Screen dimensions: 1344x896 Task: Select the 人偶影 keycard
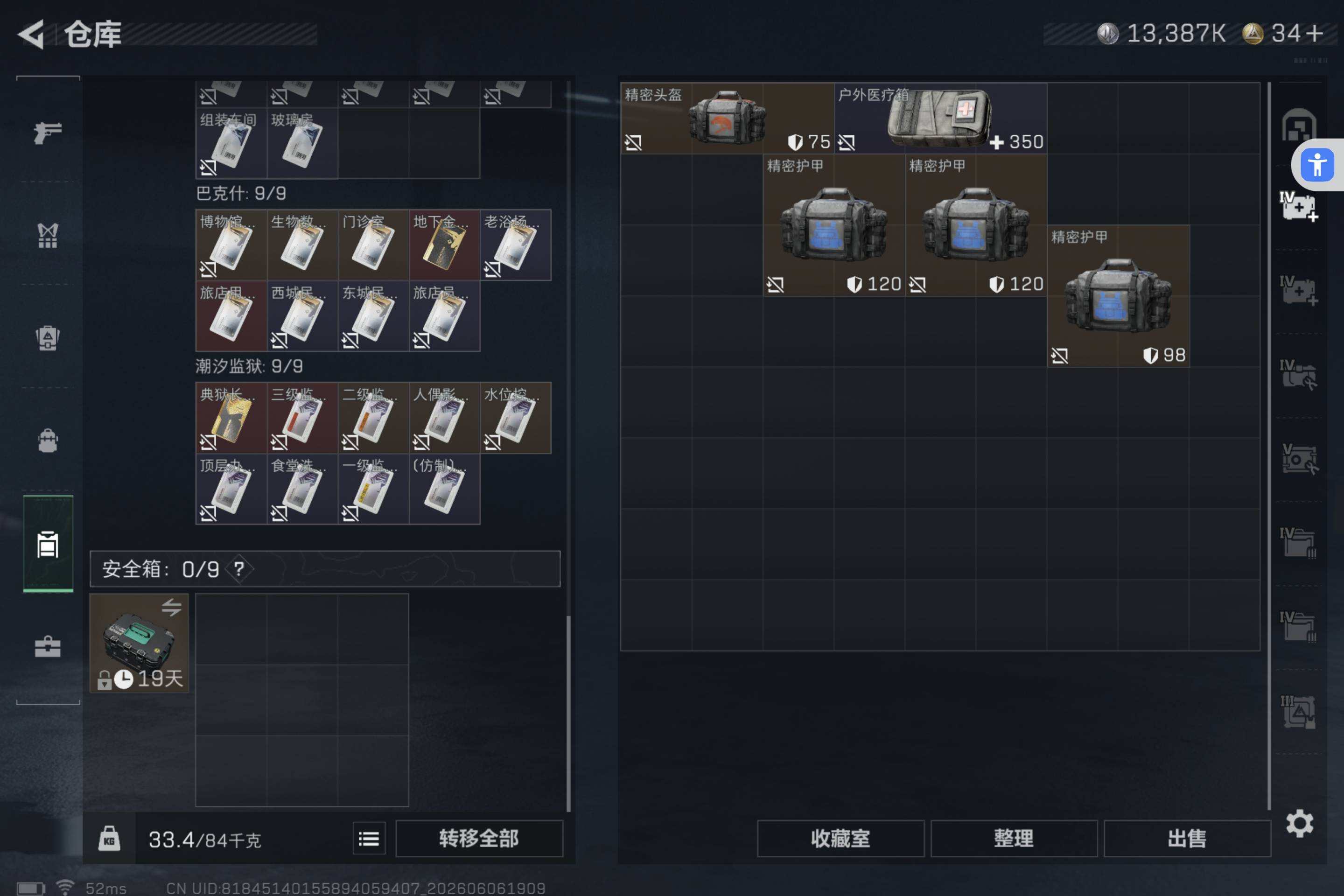click(x=445, y=418)
